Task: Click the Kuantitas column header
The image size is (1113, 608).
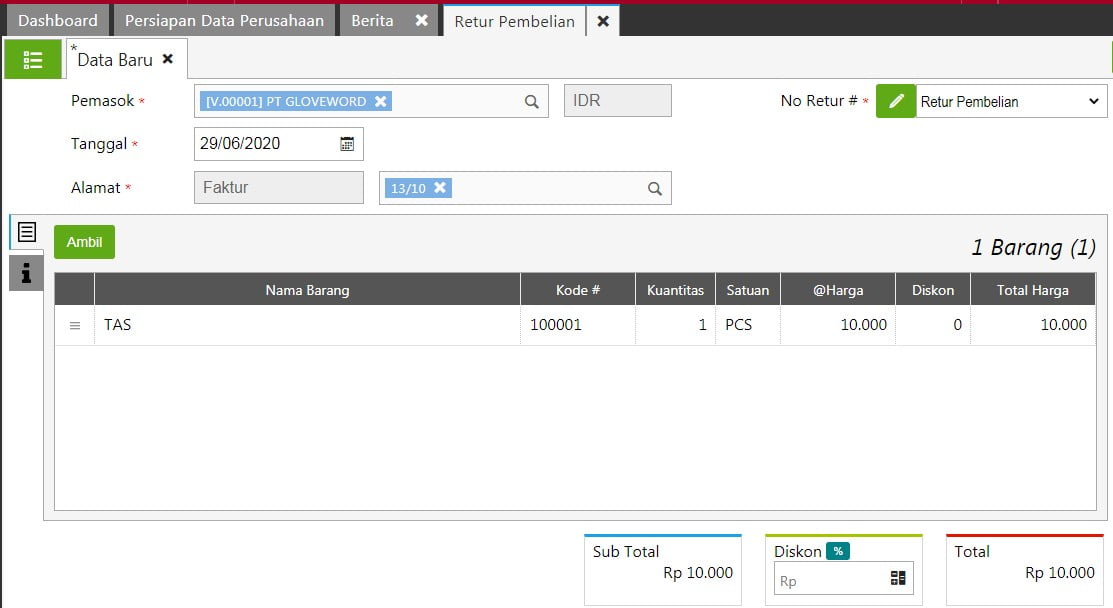Action: pos(675,290)
